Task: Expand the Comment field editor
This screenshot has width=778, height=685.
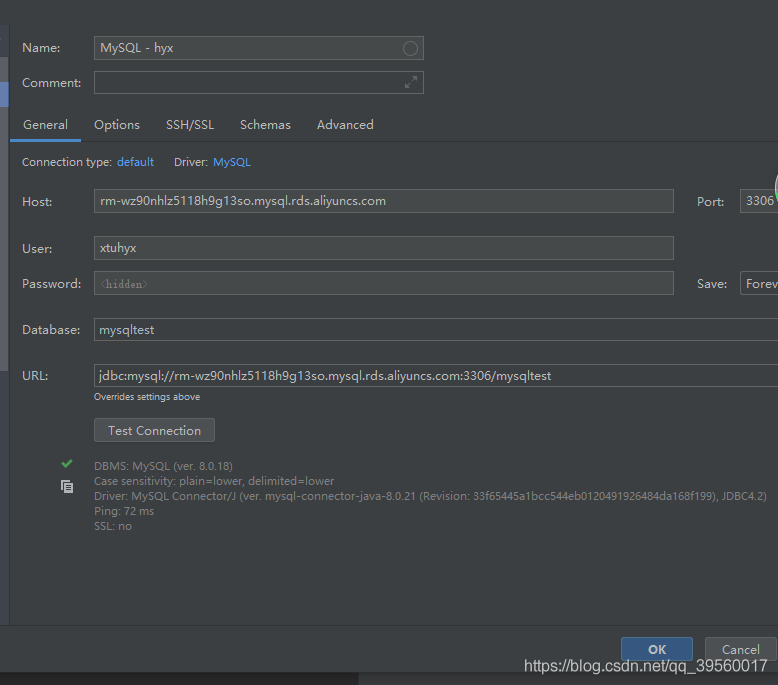Action: 410,82
